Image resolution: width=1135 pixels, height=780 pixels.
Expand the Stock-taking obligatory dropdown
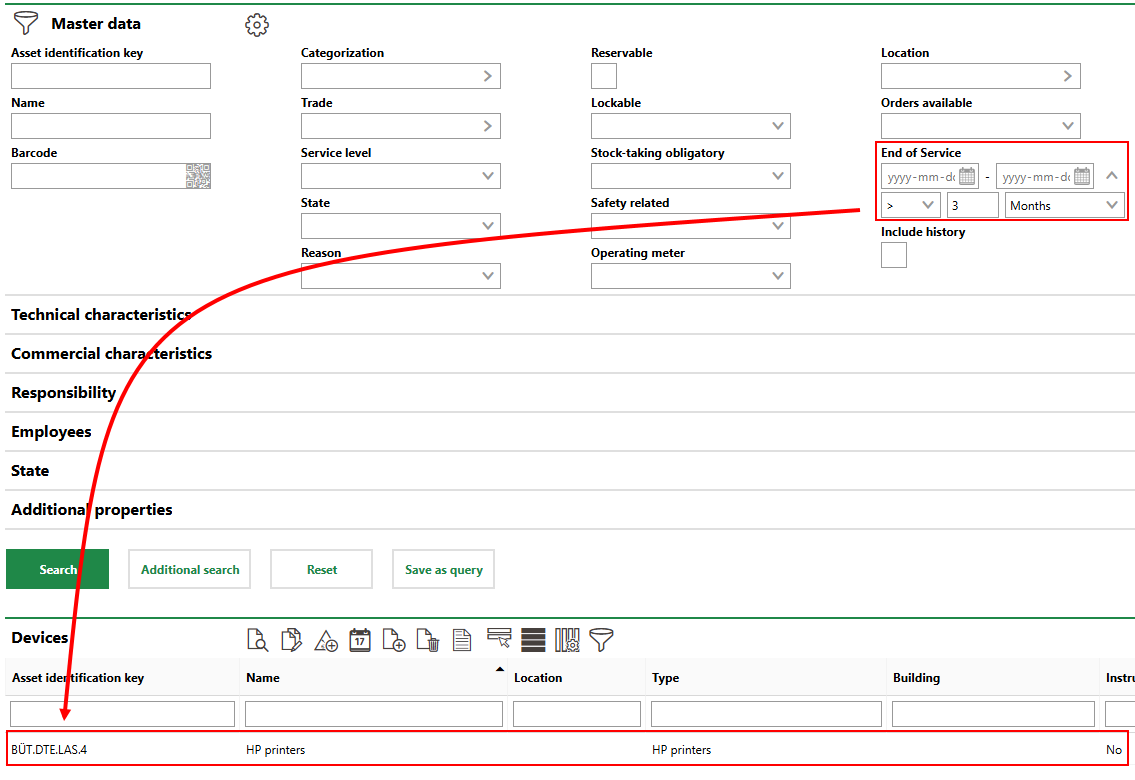690,176
